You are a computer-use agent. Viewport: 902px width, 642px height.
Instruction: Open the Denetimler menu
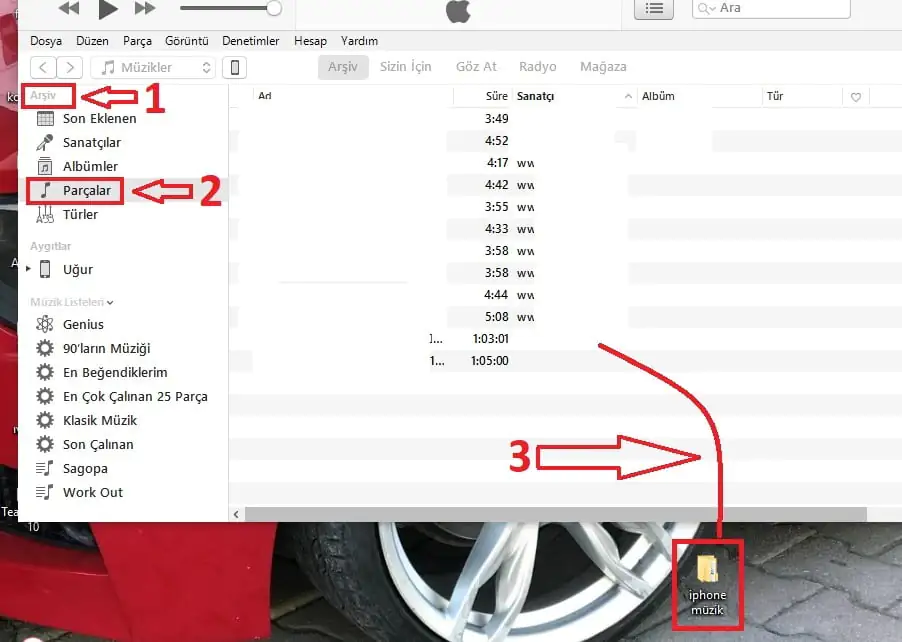click(251, 41)
